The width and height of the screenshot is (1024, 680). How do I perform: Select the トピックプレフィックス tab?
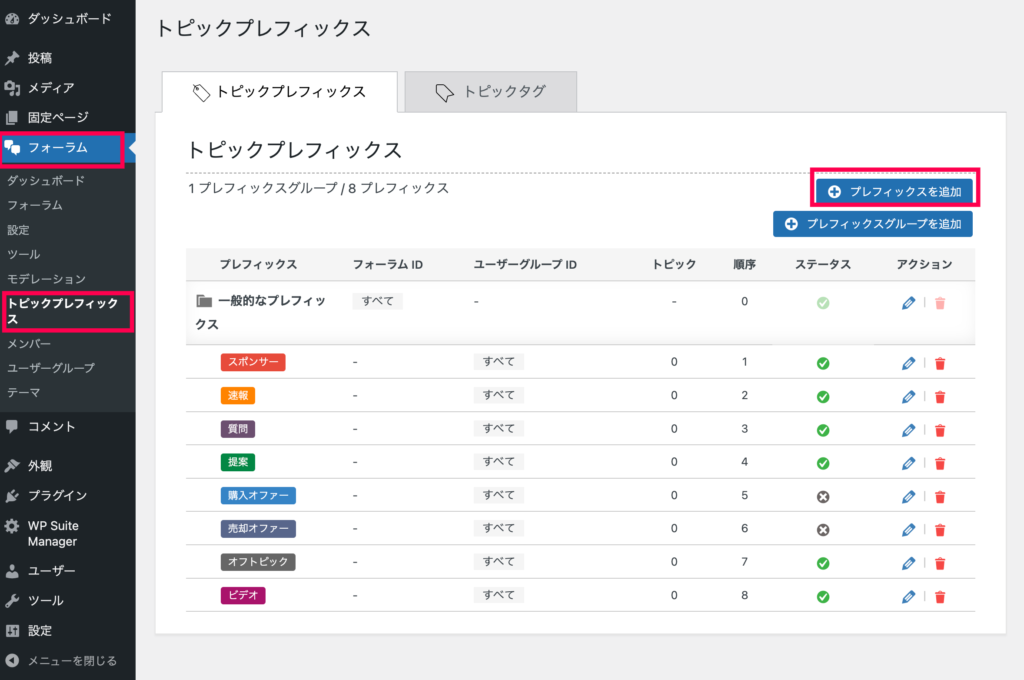coord(280,91)
